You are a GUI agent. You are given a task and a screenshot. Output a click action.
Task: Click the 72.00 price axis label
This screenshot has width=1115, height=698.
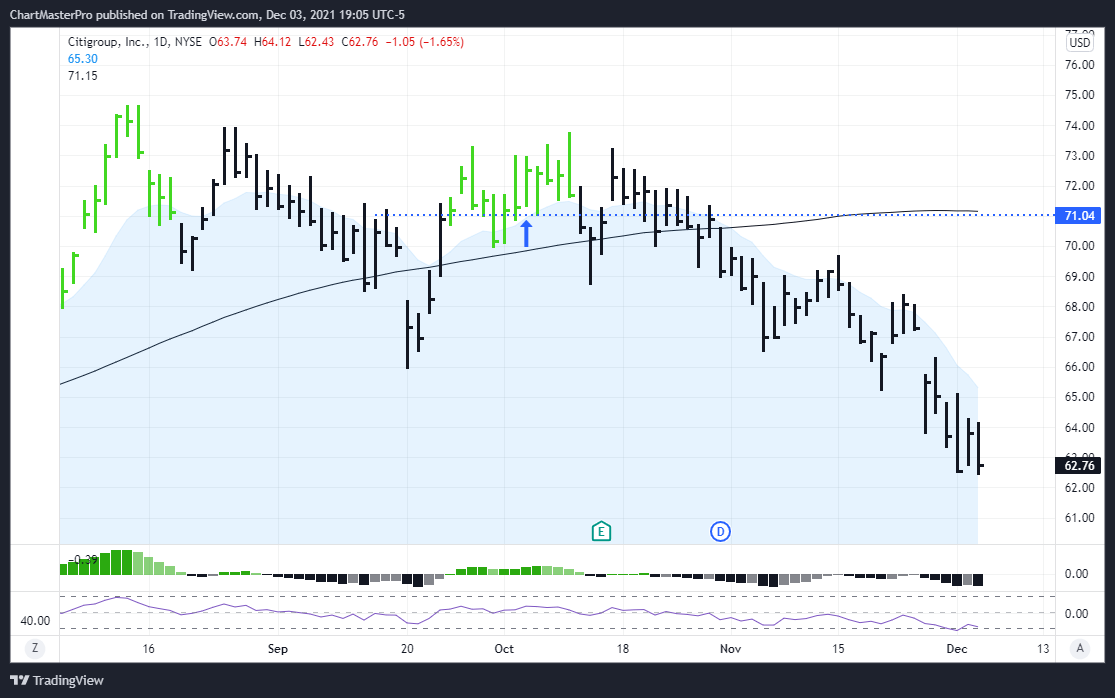(1079, 186)
